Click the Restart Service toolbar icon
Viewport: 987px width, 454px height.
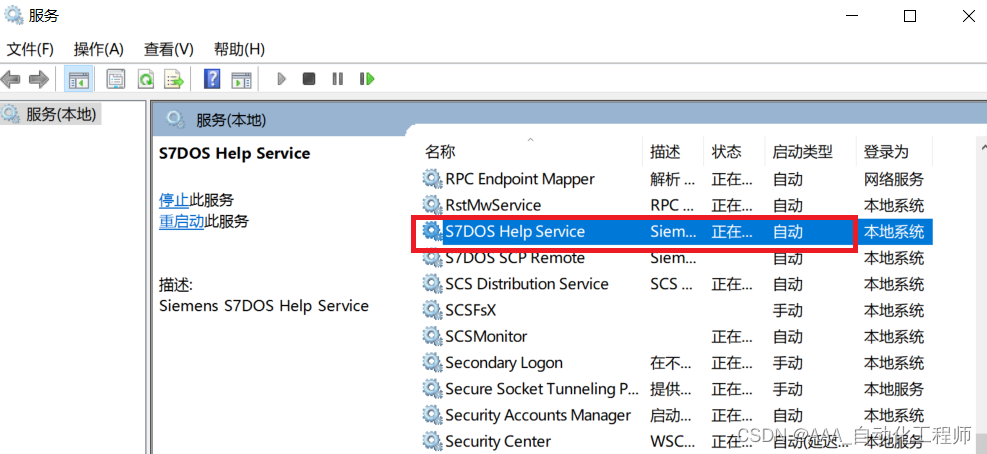point(367,79)
